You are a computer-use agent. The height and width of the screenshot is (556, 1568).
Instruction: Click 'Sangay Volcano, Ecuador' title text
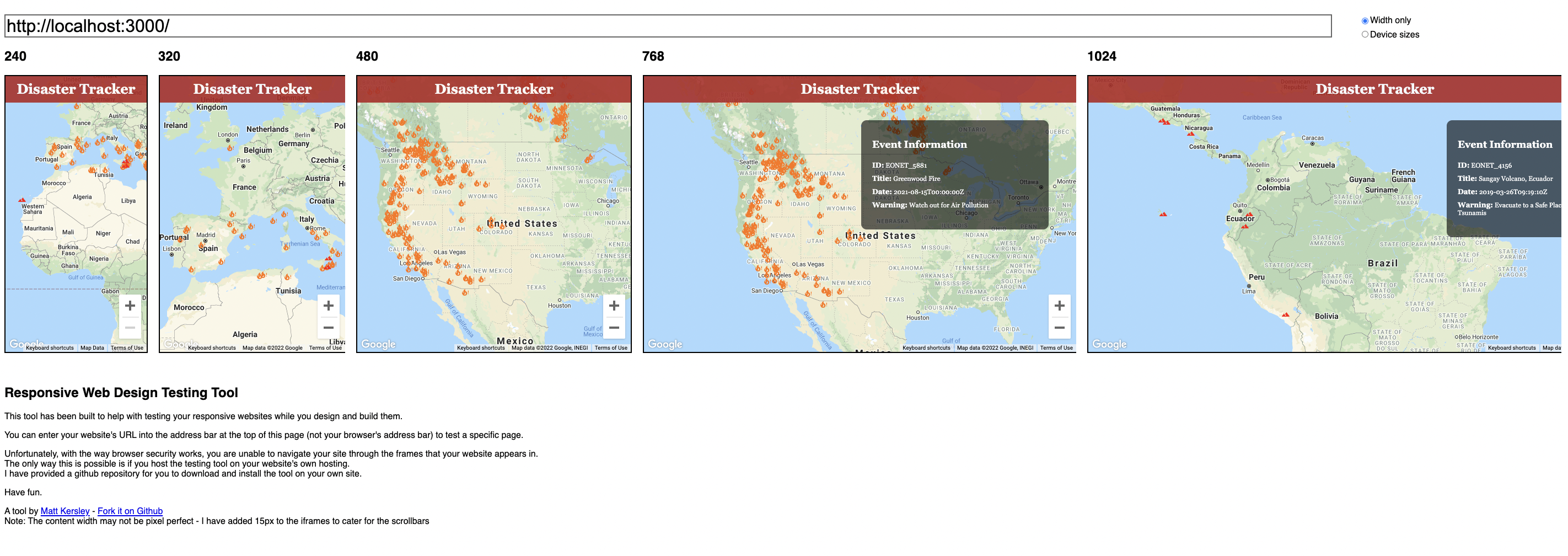pos(1516,179)
